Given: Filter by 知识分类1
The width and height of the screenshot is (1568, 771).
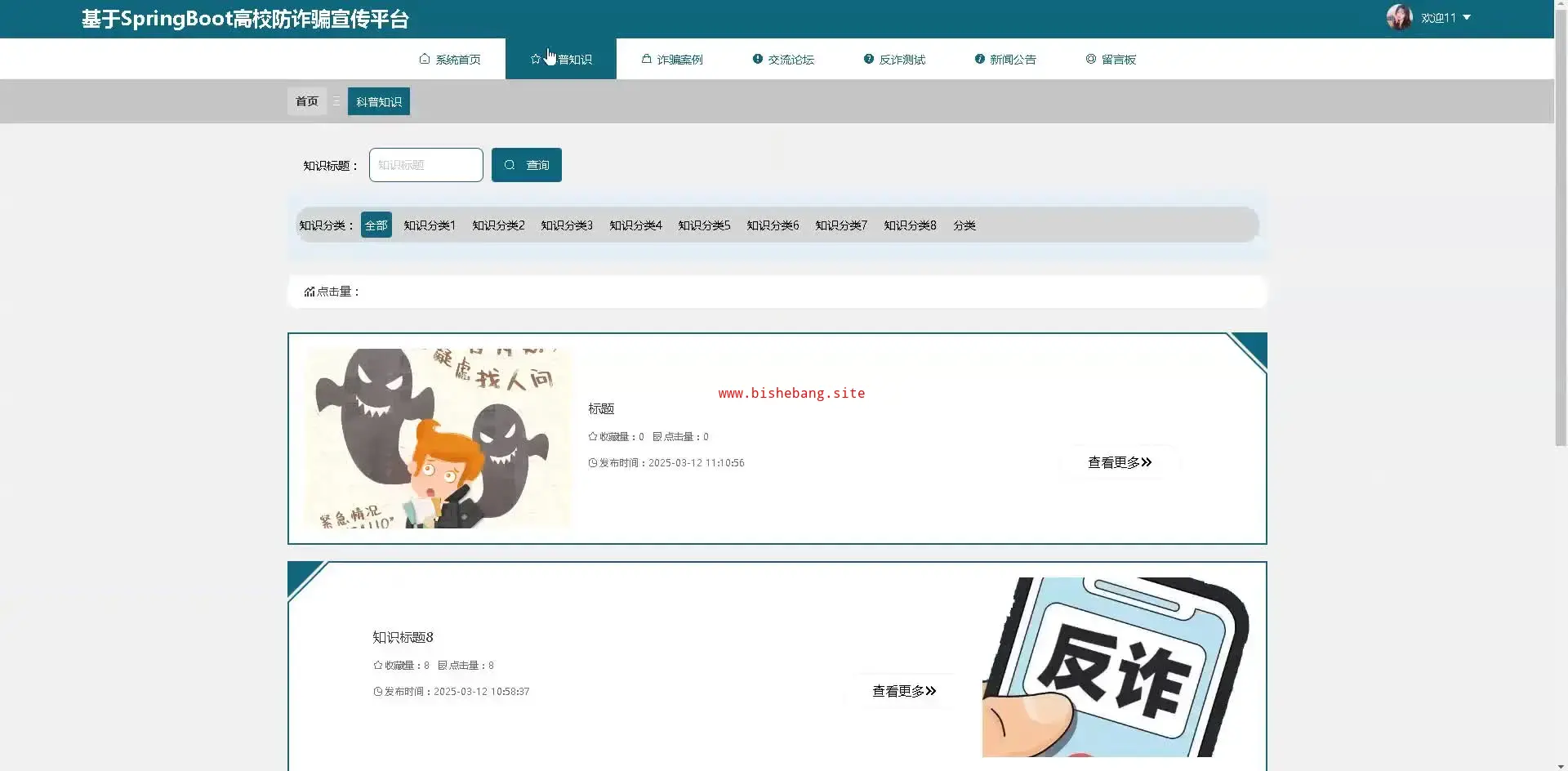Looking at the screenshot, I should pyautogui.click(x=430, y=225).
